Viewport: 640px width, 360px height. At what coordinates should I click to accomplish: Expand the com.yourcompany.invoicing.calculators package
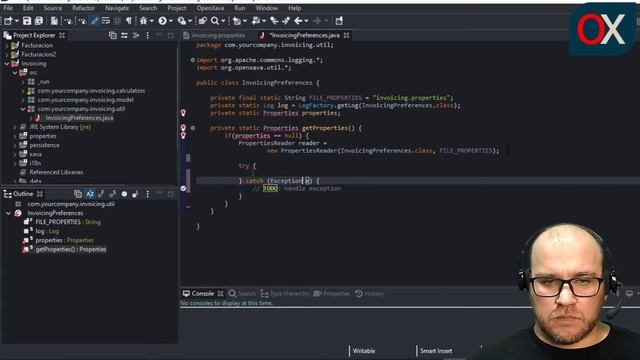click(23, 91)
